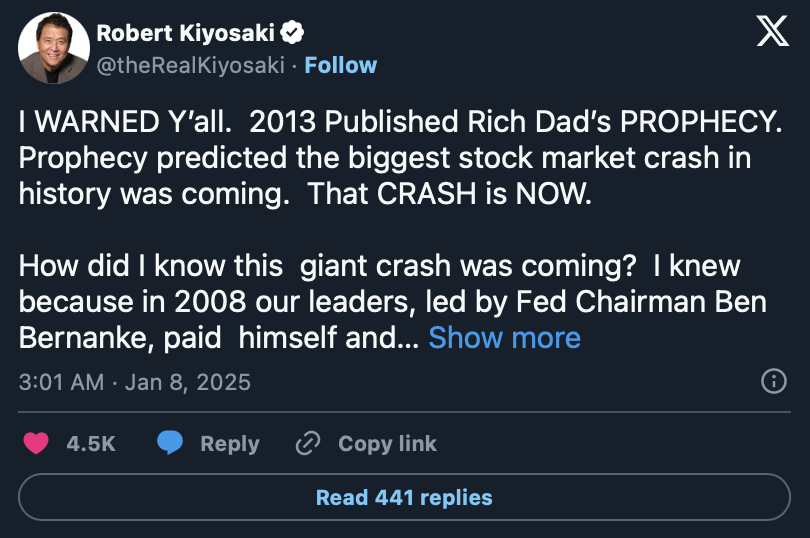Follow Robert Kiyosaki's account
The height and width of the screenshot is (538, 810).
340,65
